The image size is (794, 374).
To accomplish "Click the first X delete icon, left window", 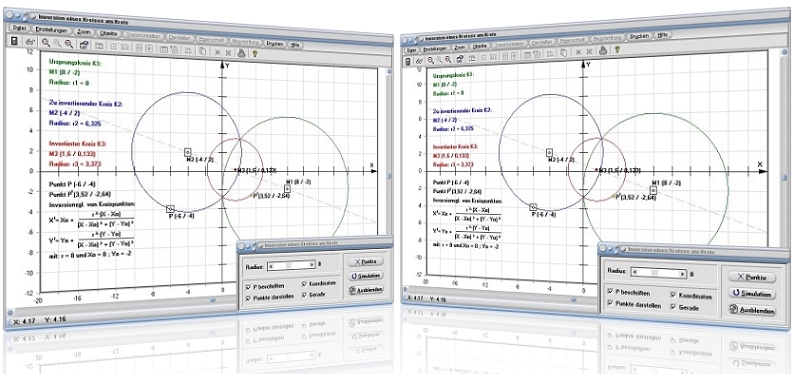I will click(x=217, y=52).
